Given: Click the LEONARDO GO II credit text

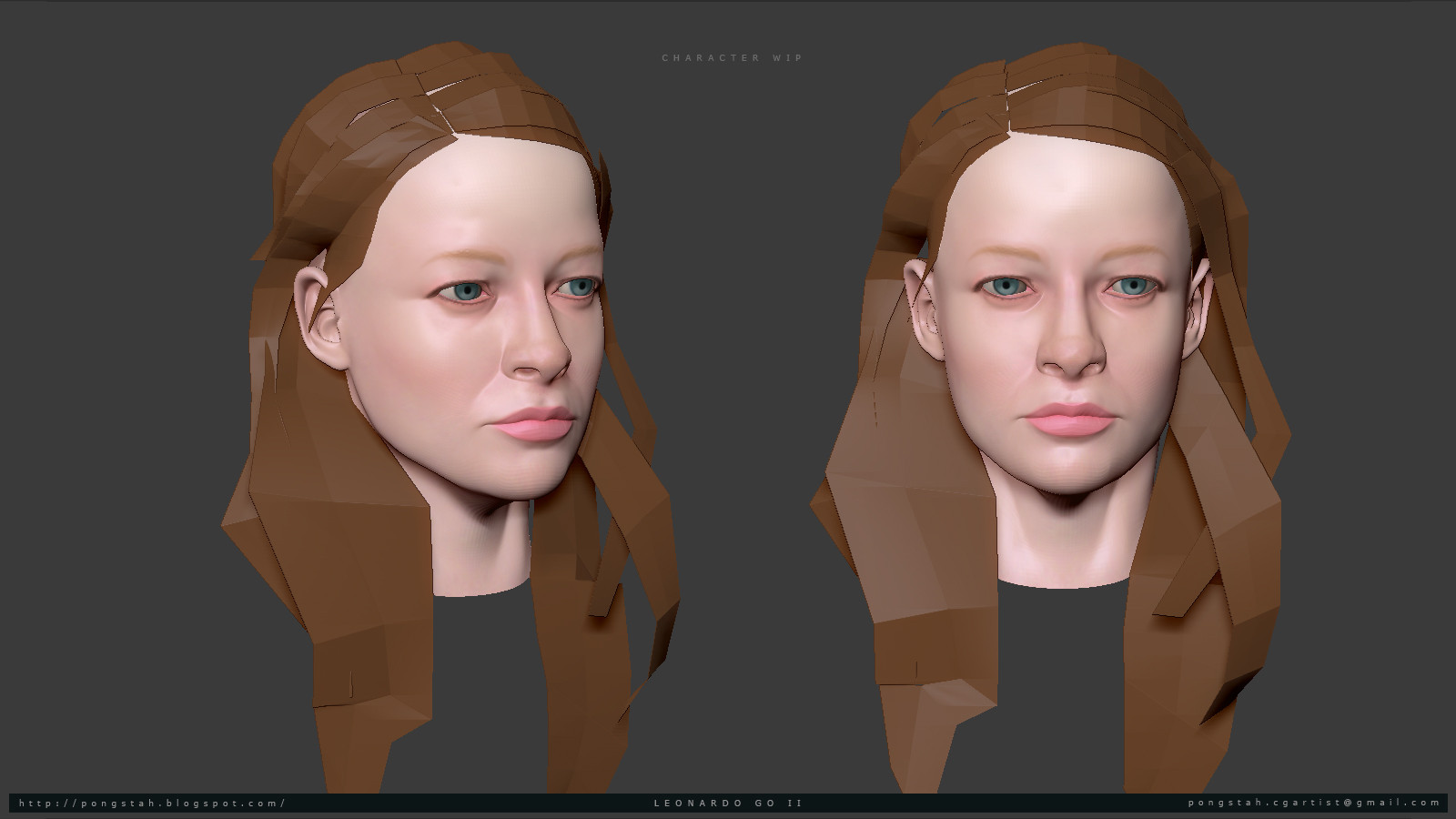Looking at the screenshot, I should 729,803.
